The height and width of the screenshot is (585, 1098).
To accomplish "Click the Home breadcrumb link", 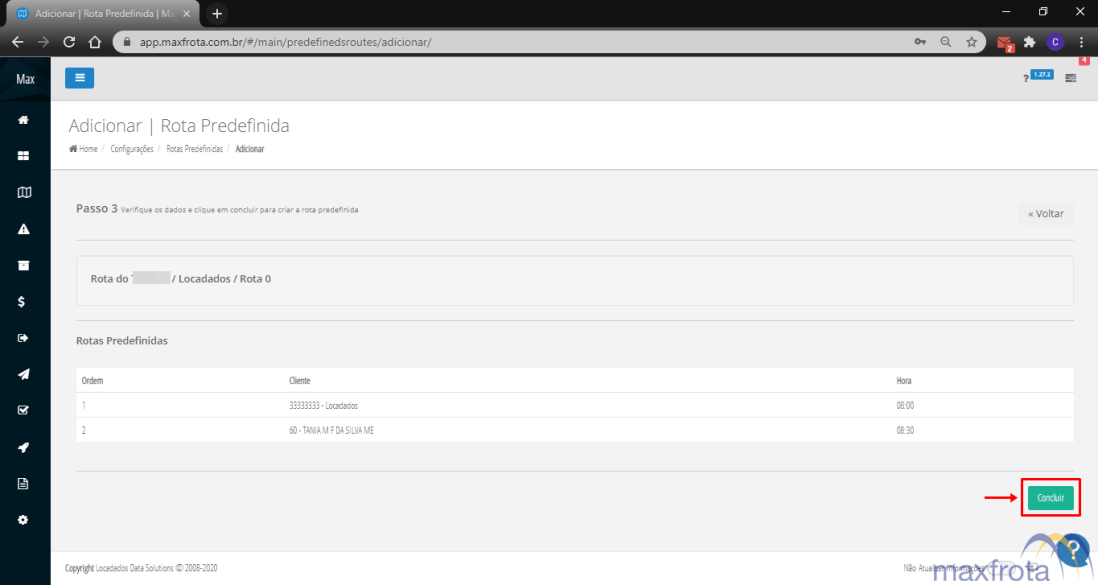I will coord(87,149).
